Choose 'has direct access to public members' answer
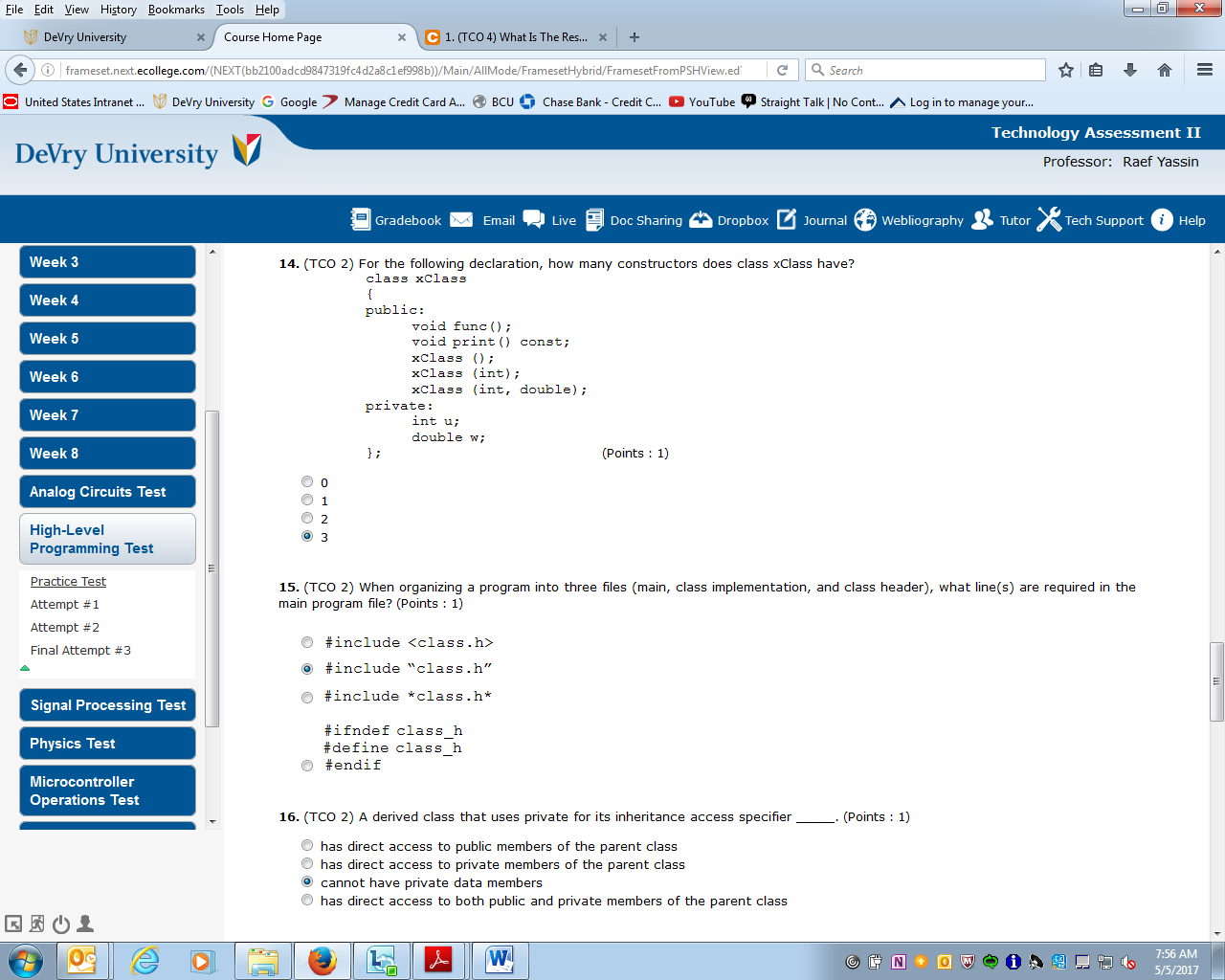 (x=307, y=845)
